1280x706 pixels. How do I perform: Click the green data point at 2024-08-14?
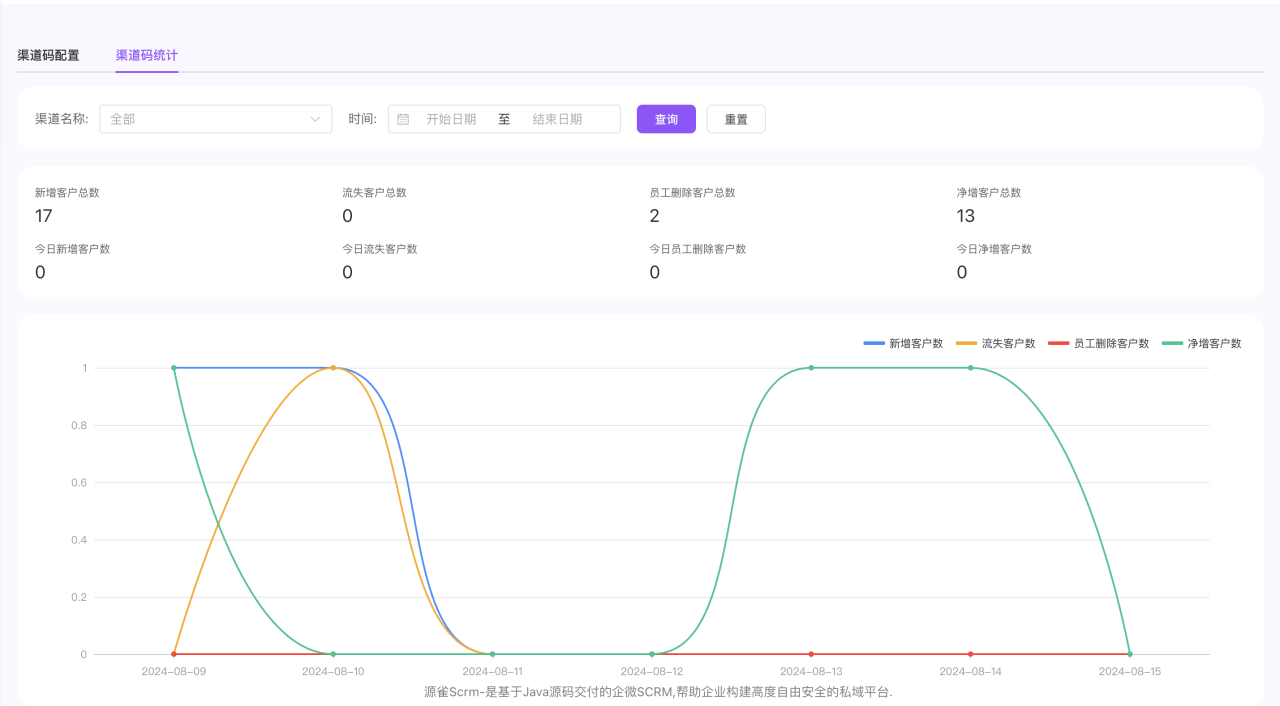click(x=970, y=368)
